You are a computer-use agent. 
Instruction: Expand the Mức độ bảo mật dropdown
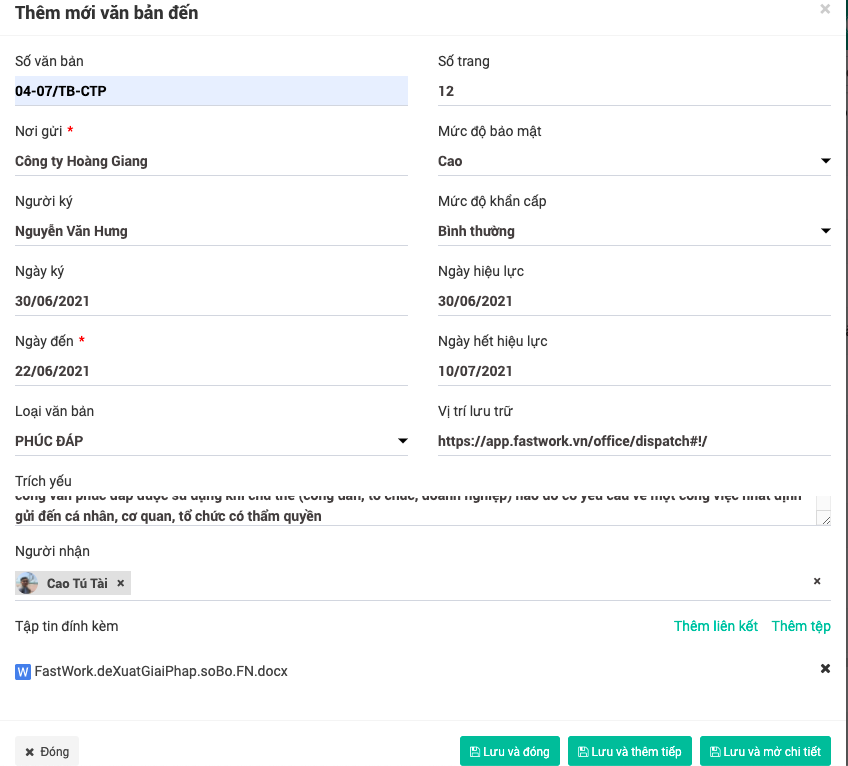(825, 161)
